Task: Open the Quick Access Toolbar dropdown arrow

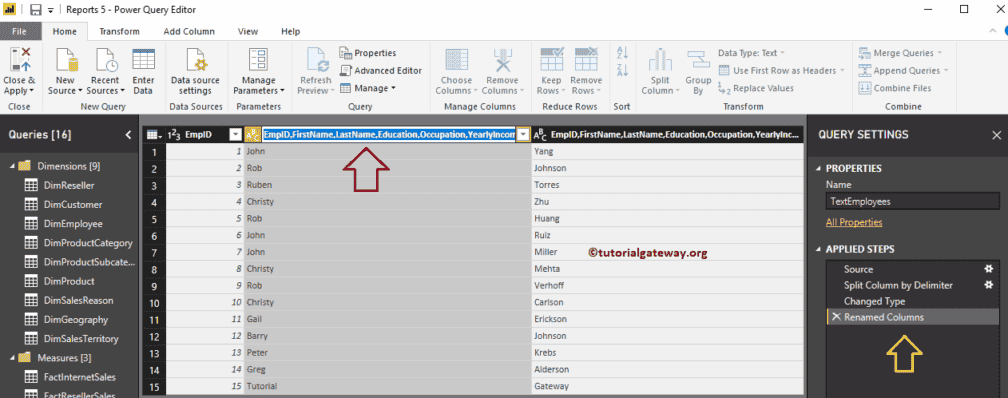Action: click(x=50, y=10)
